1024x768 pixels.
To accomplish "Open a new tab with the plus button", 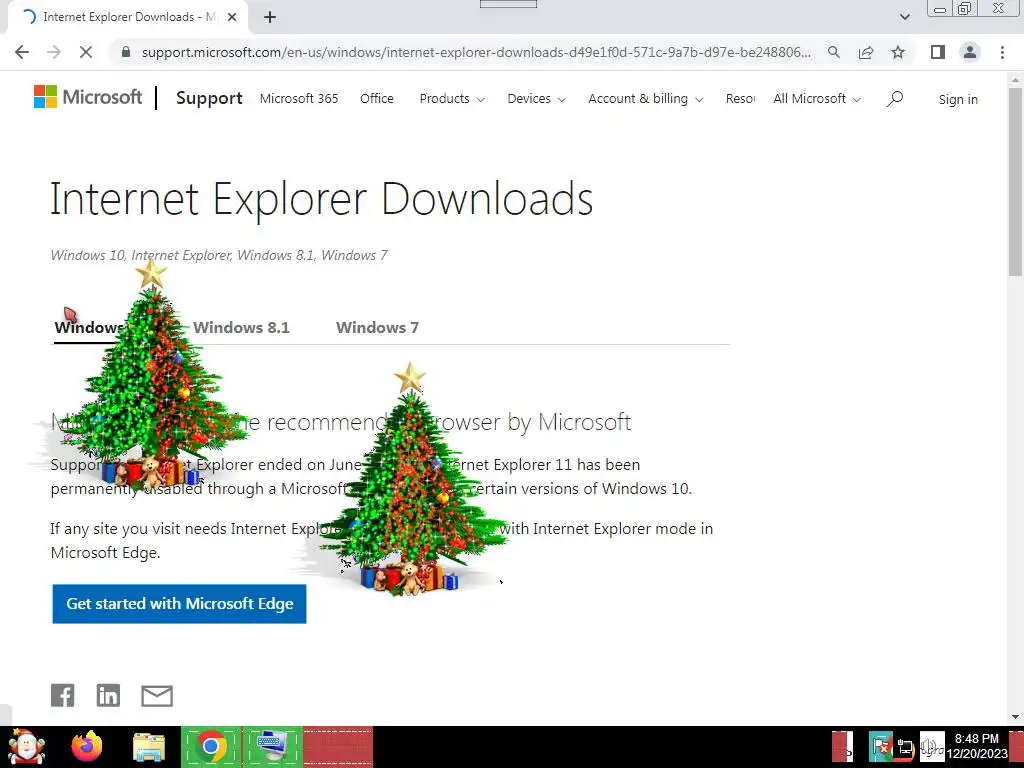I will click(x=270, y=17).
